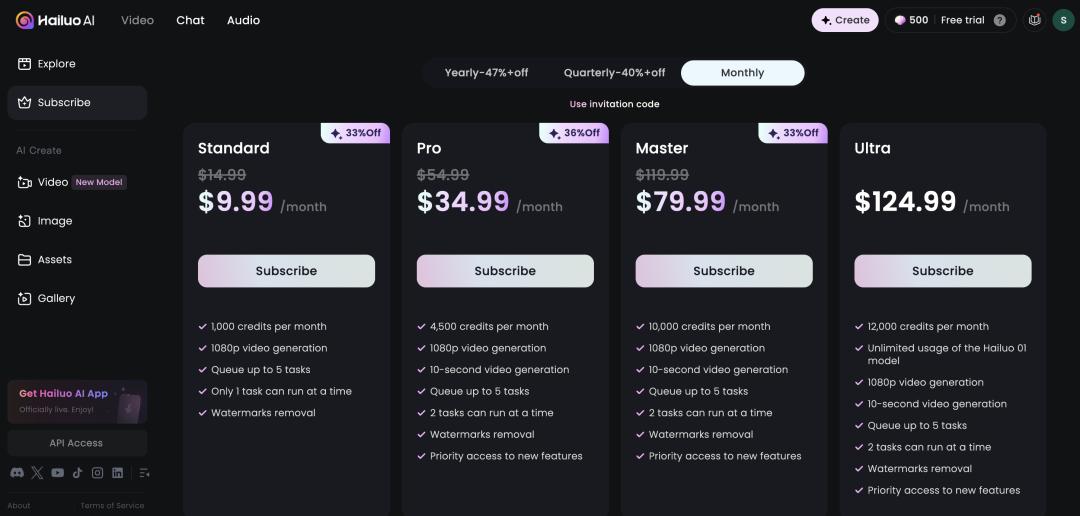Collapse the sidebar using the collapse icon

(144, 473)
